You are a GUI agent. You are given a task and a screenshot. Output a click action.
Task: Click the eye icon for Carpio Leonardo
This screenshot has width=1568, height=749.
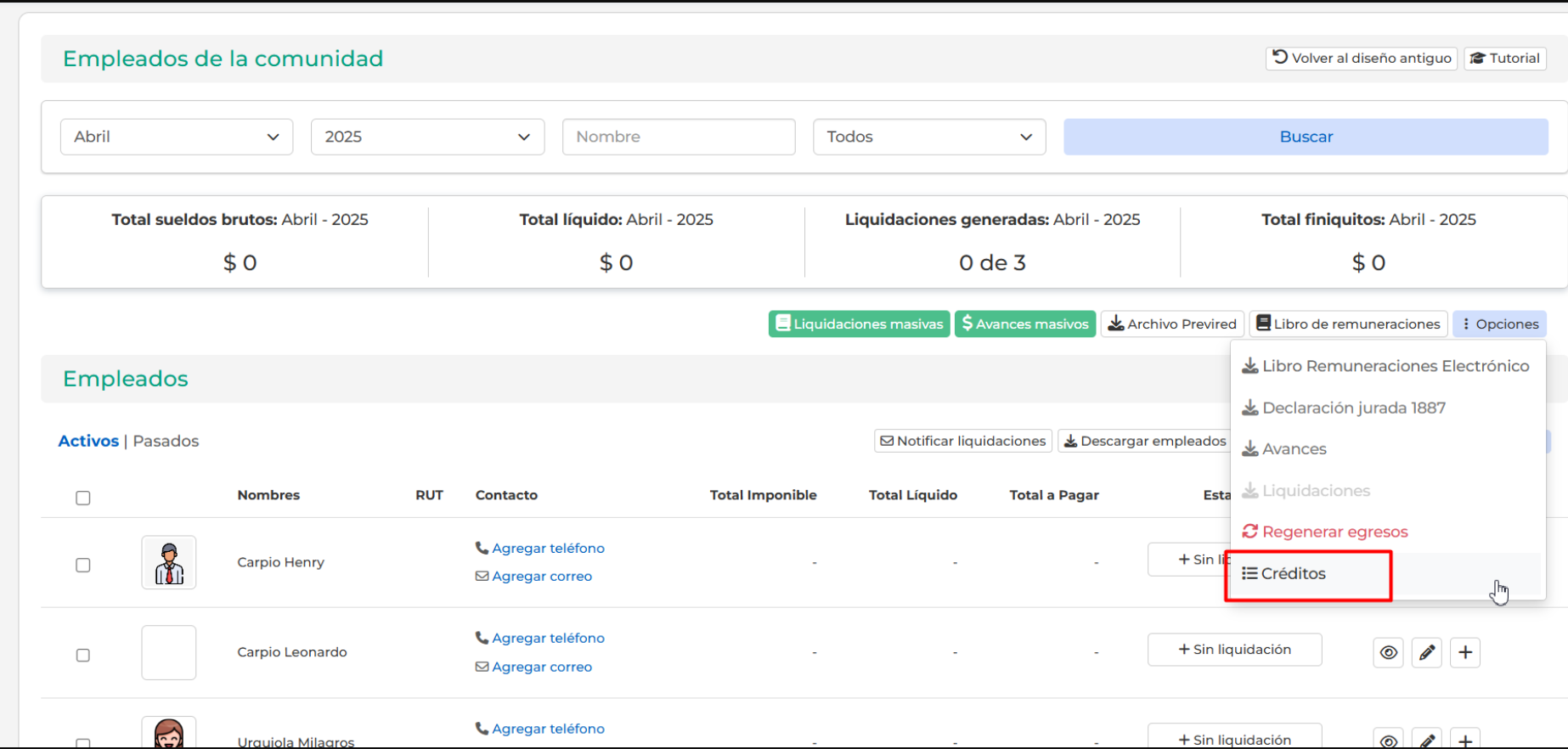(1388, 652)
